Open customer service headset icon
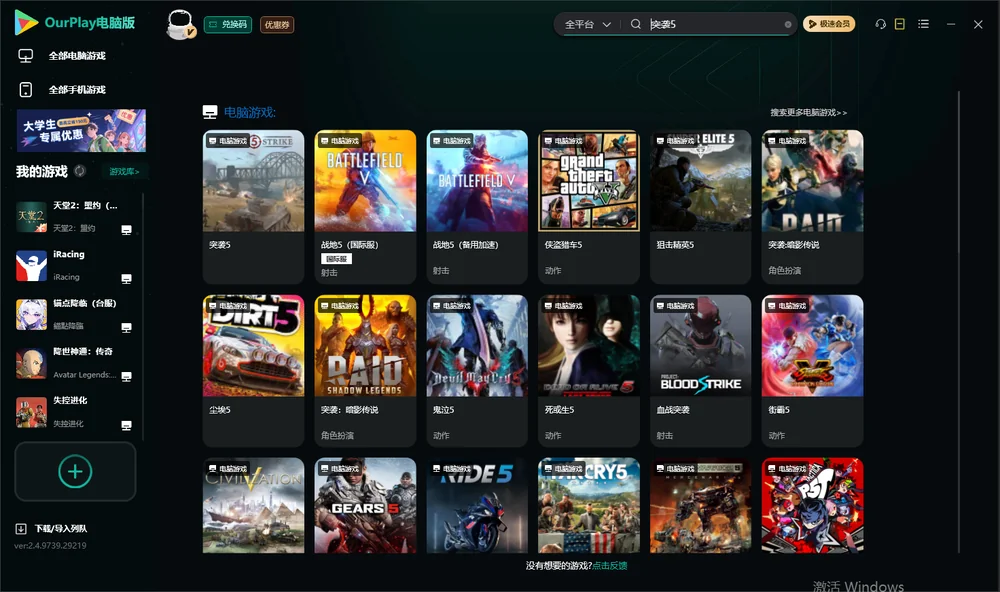This screenshot has width=1000, height=592. coord(881,24)
